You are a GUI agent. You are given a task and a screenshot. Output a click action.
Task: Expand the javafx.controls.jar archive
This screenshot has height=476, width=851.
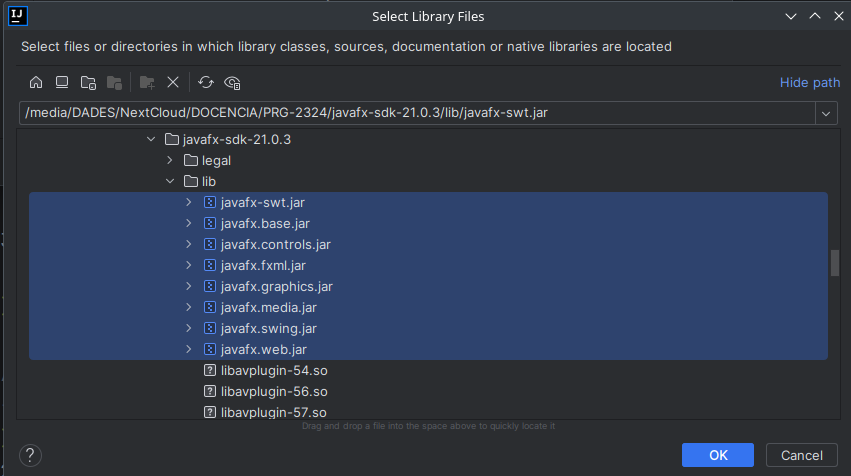[x=188, y=244]
